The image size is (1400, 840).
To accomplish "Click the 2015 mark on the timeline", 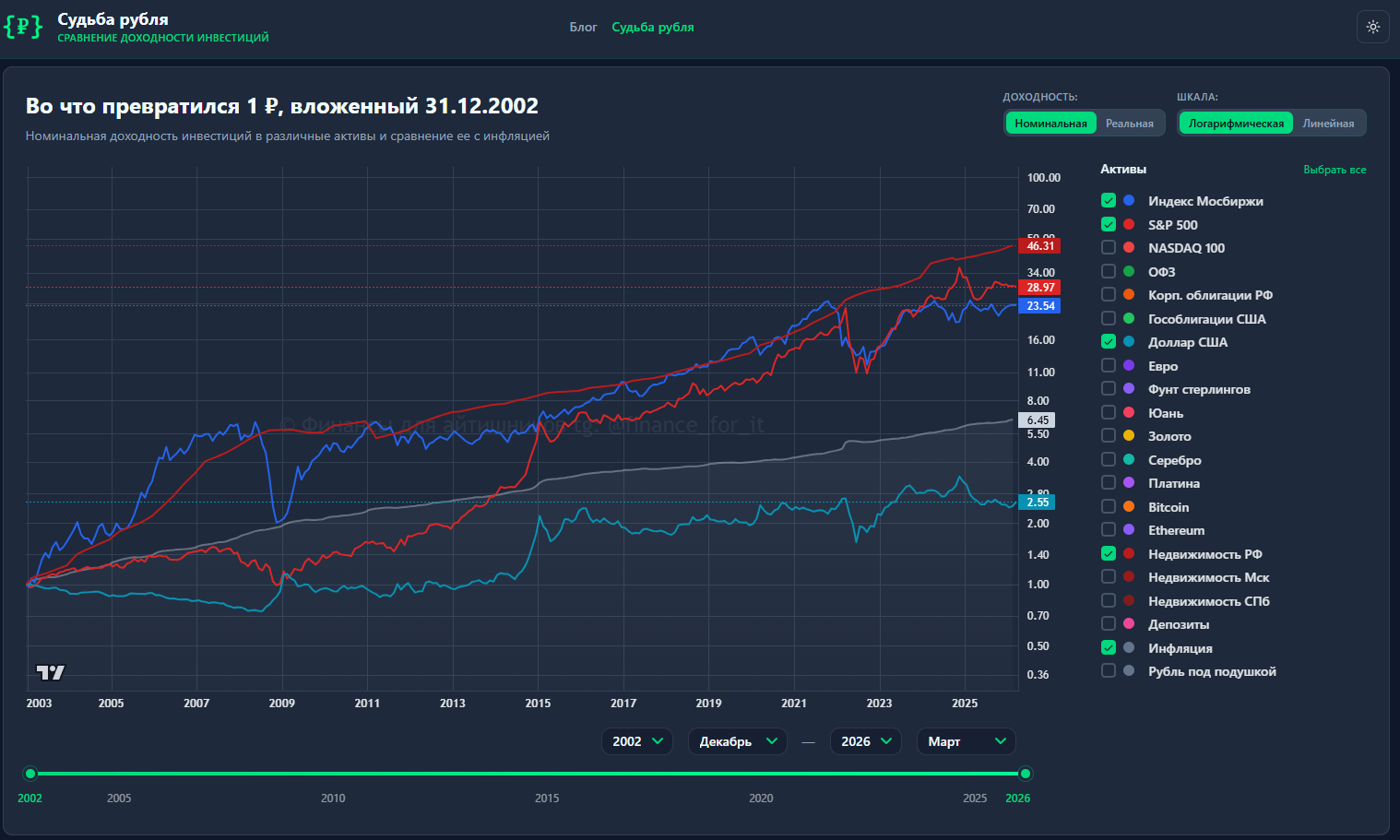I will point(547,798).
